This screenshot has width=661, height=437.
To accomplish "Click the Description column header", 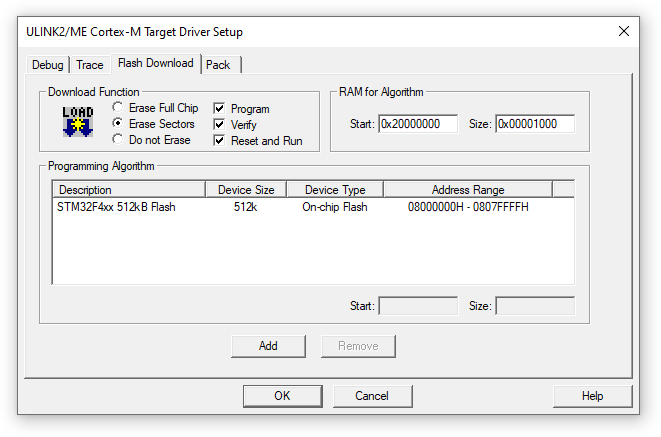I will pos(129,190).
